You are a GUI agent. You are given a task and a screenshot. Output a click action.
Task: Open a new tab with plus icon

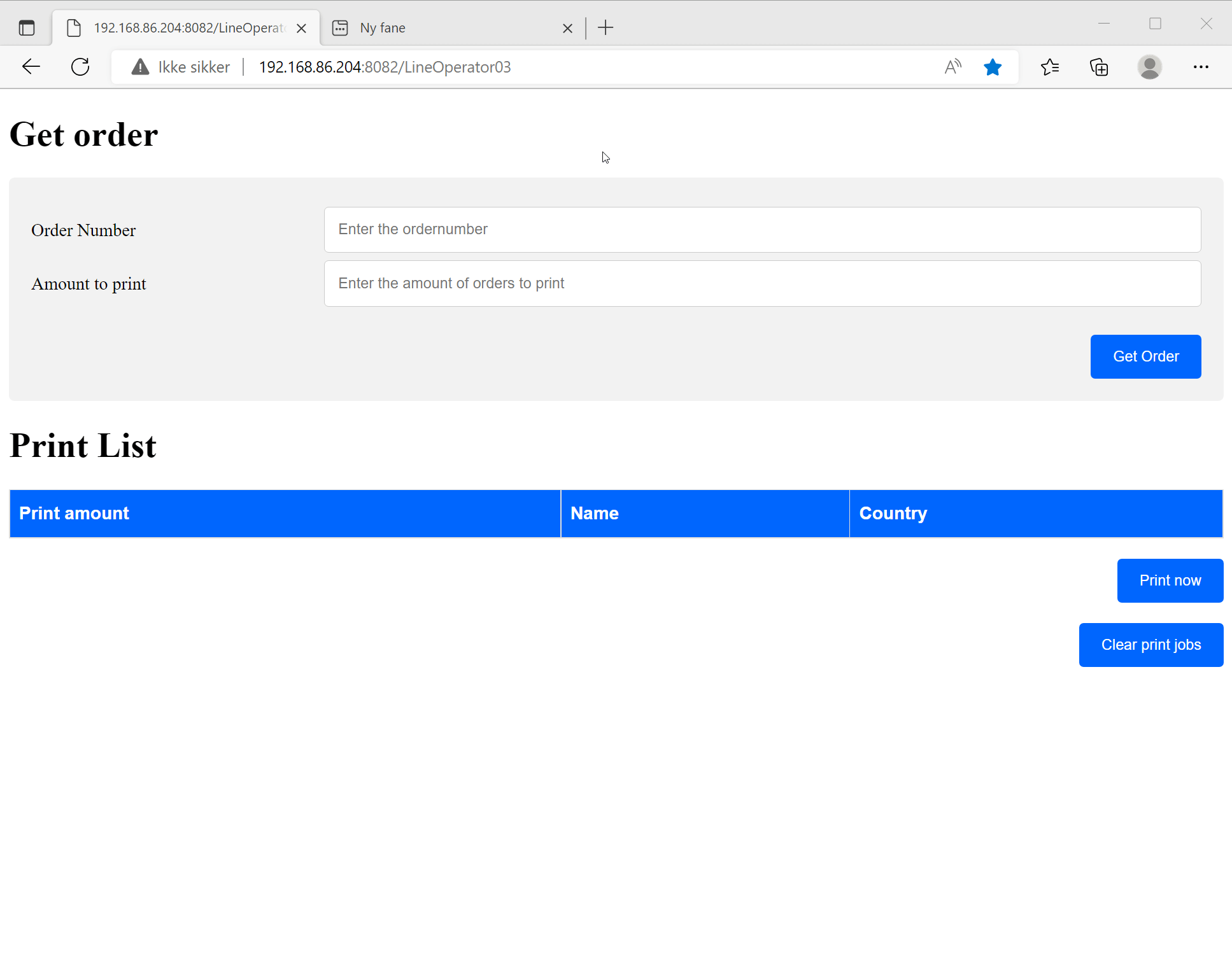pos(605,28)
